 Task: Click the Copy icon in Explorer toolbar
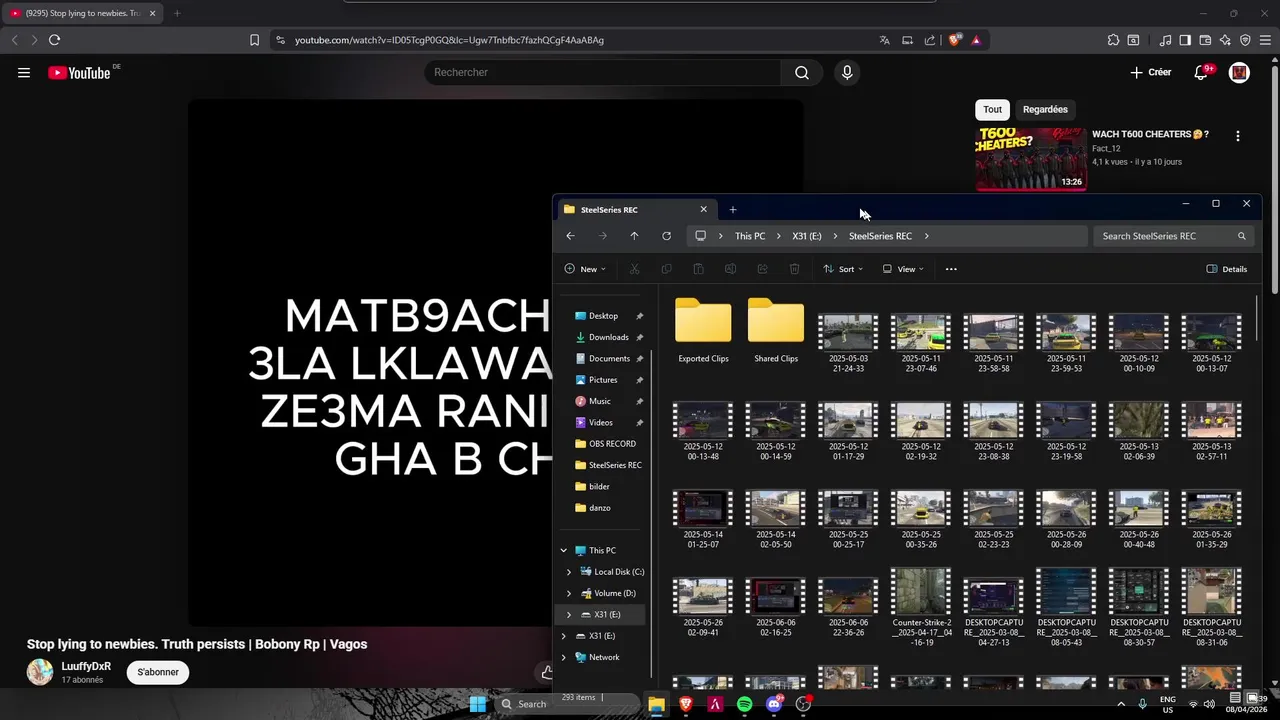(x=666, y=269)
